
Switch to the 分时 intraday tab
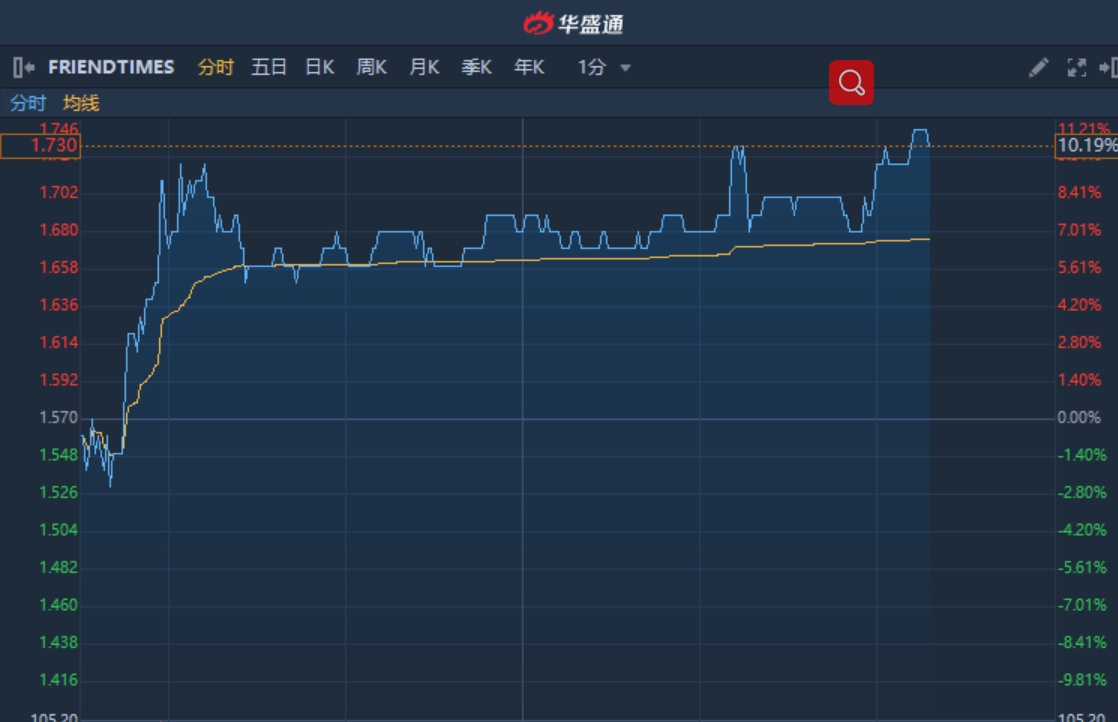(215, 67)
